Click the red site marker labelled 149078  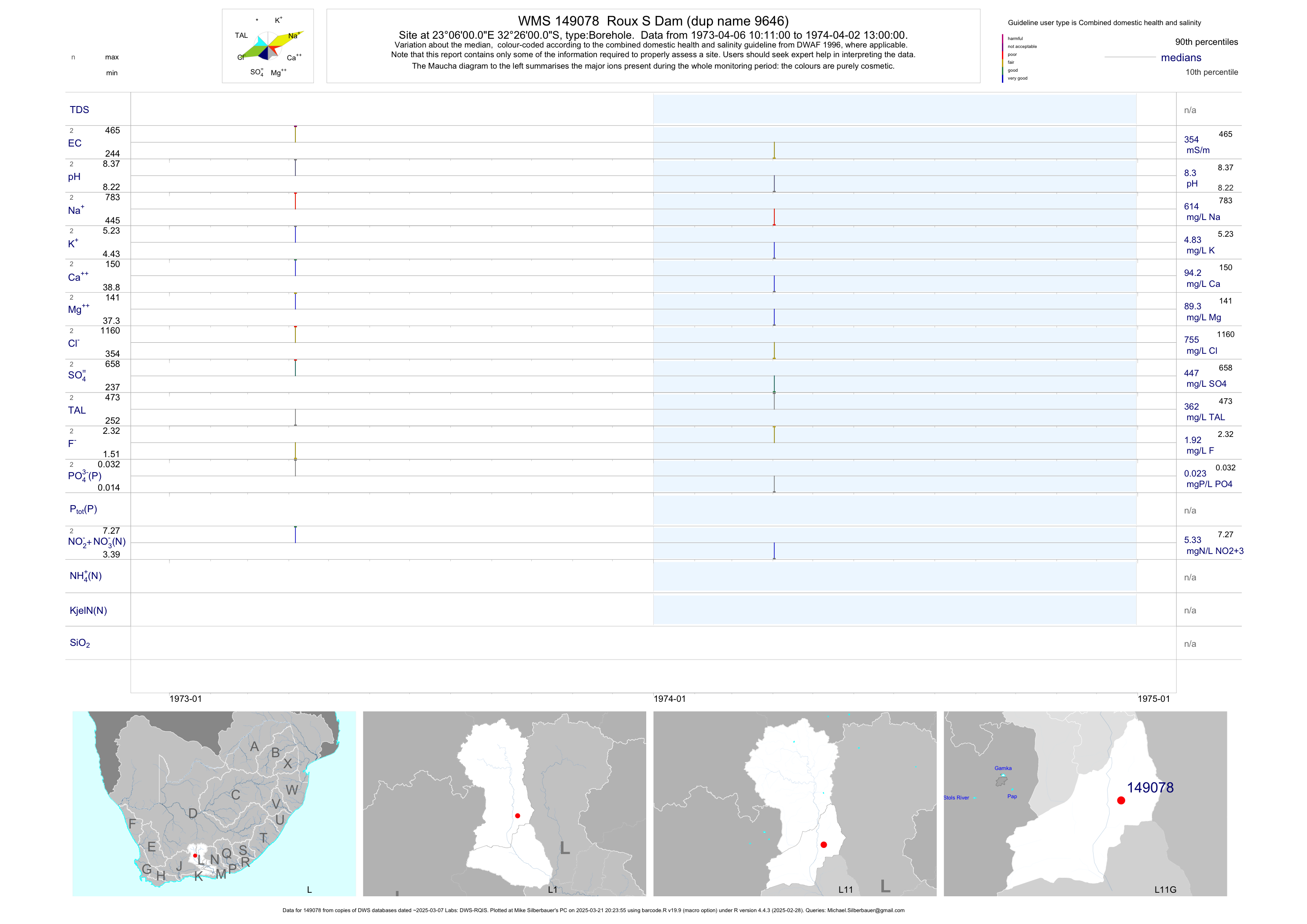[1121, 800]
